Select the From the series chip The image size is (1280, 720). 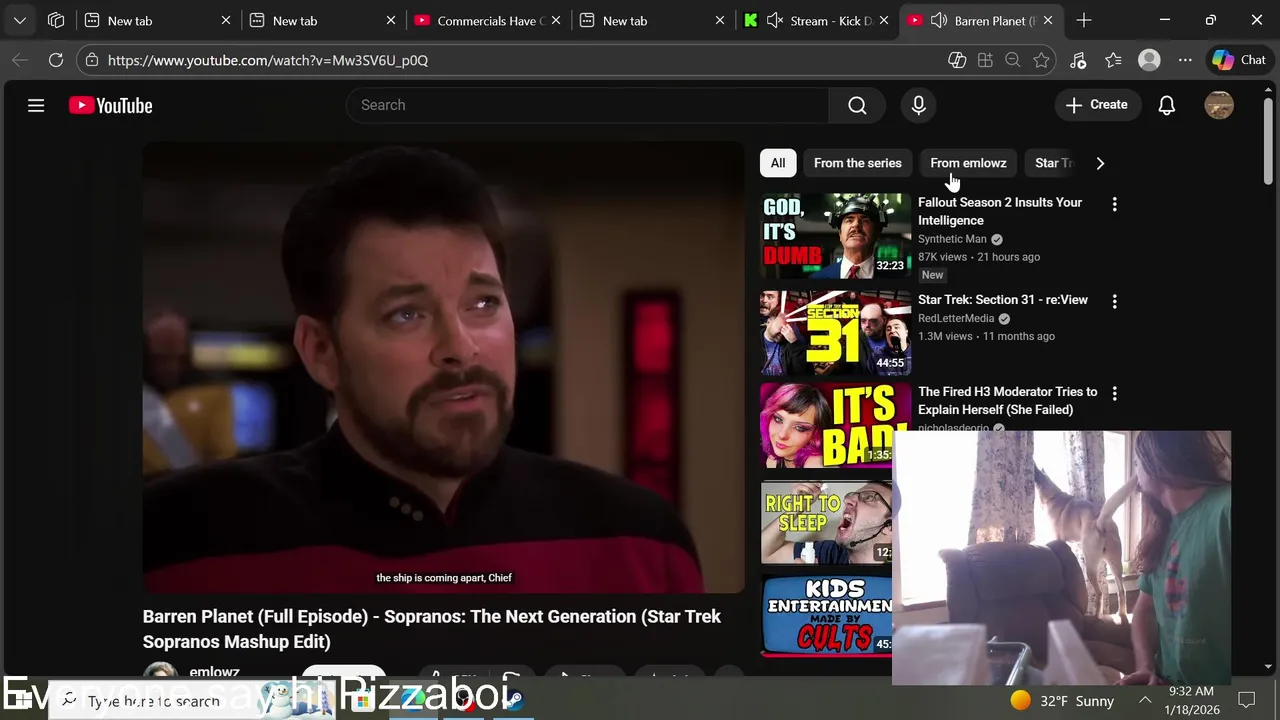[857, 163]
